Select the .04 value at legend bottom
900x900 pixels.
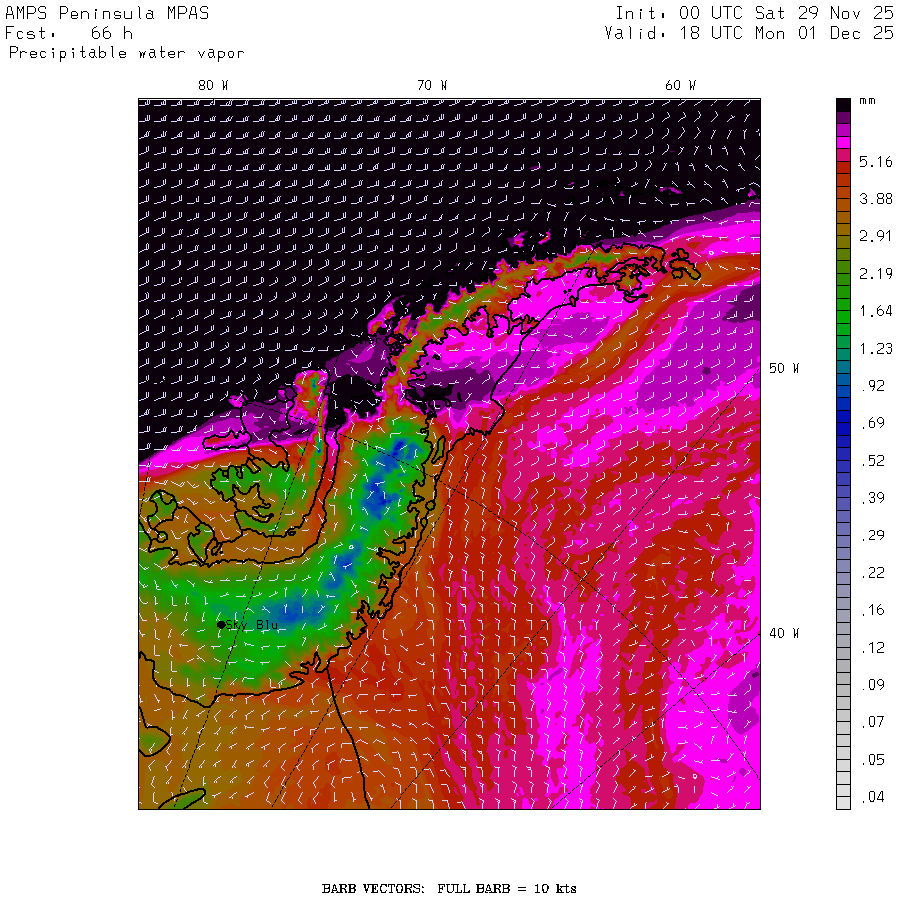[x=875, y=797]
